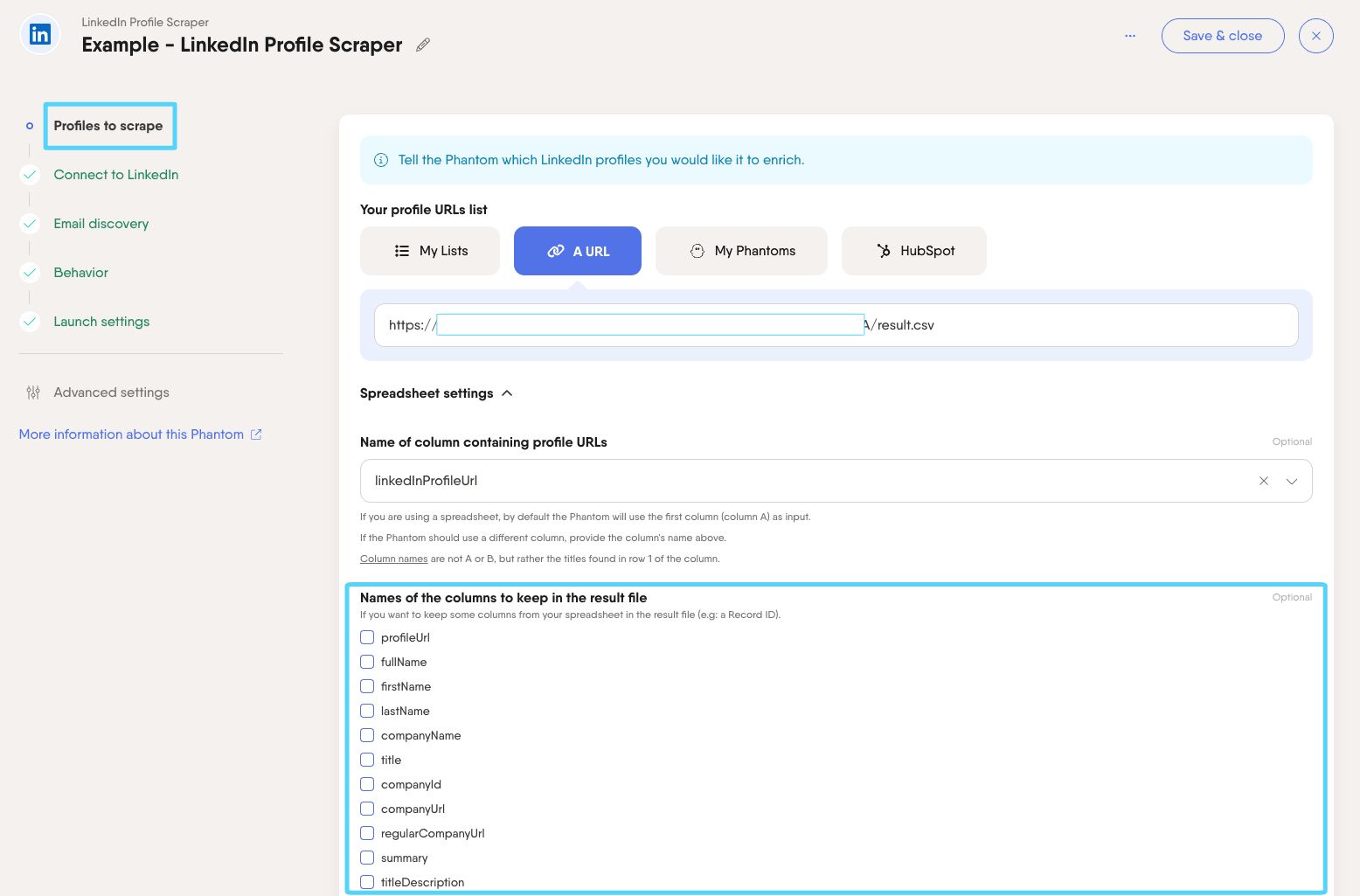This screenshot has width=1360, height=896.
Task: Check the companyUrl checkbox
Action: point(367,809)
